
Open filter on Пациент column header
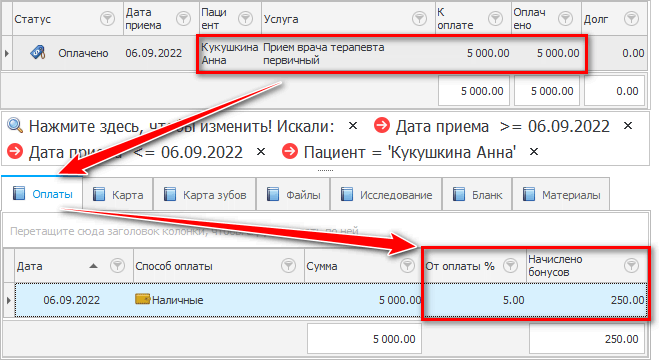pos(245,19)
